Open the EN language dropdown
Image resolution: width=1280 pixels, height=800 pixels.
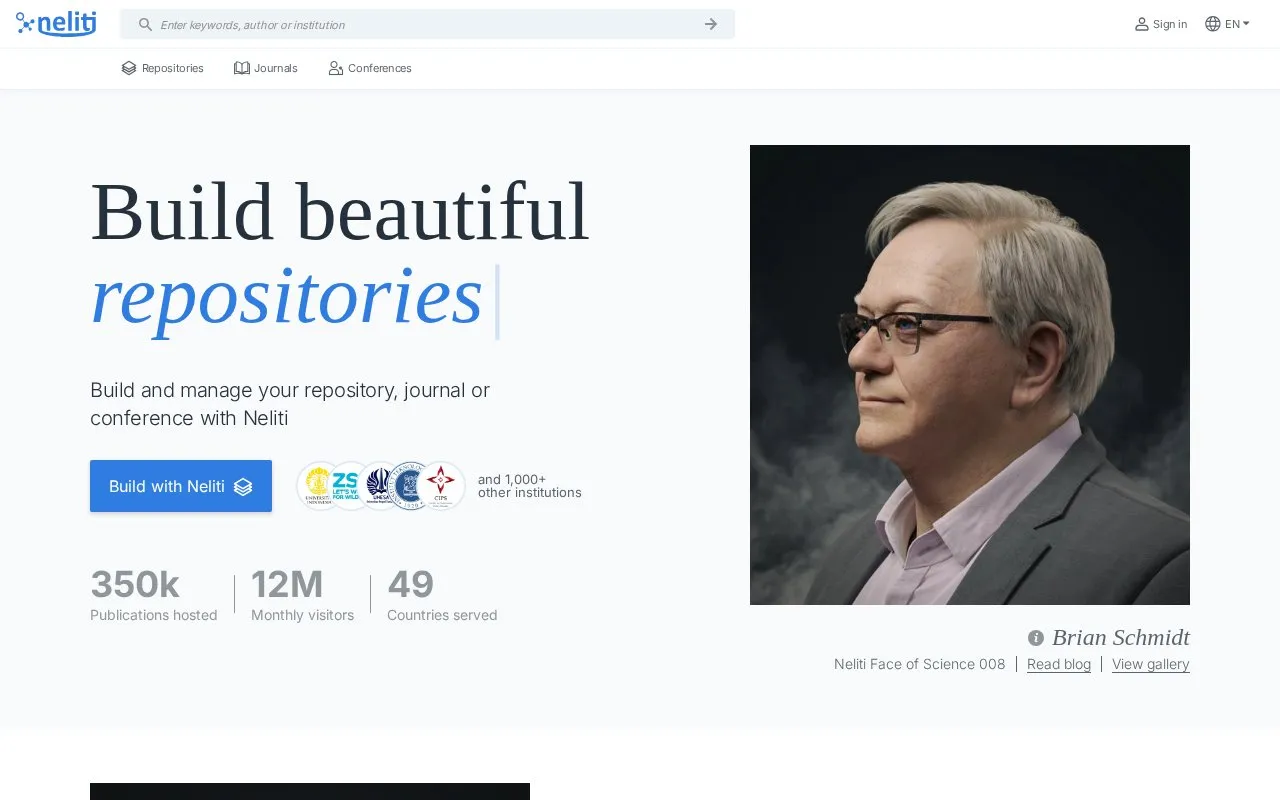1237,24
